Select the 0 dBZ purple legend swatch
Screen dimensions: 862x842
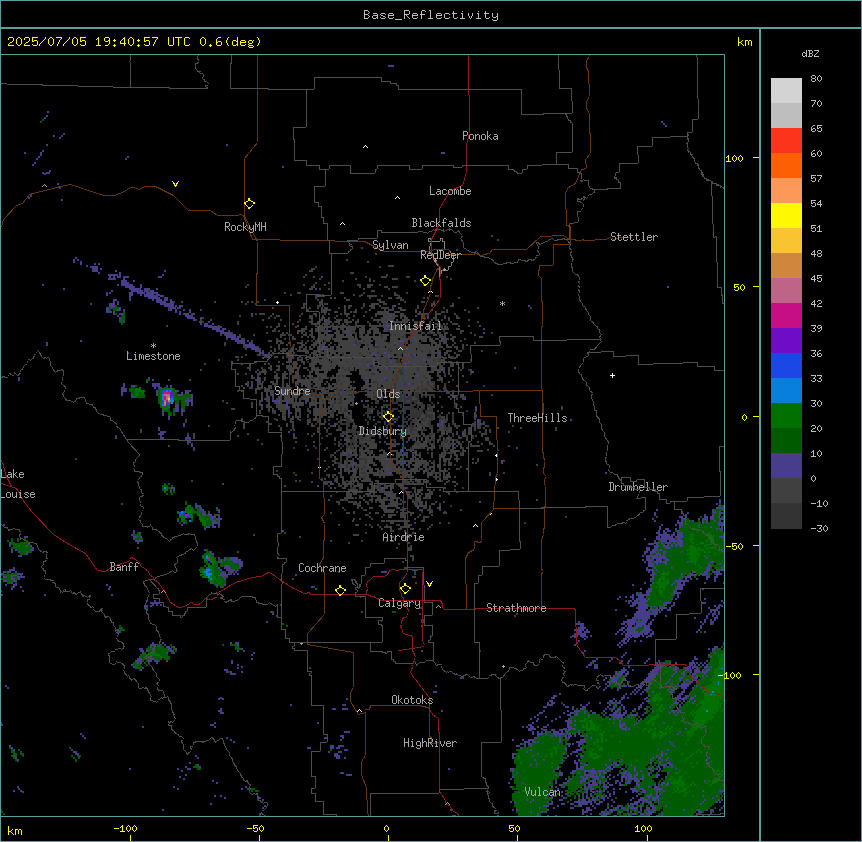pos(786,466)
